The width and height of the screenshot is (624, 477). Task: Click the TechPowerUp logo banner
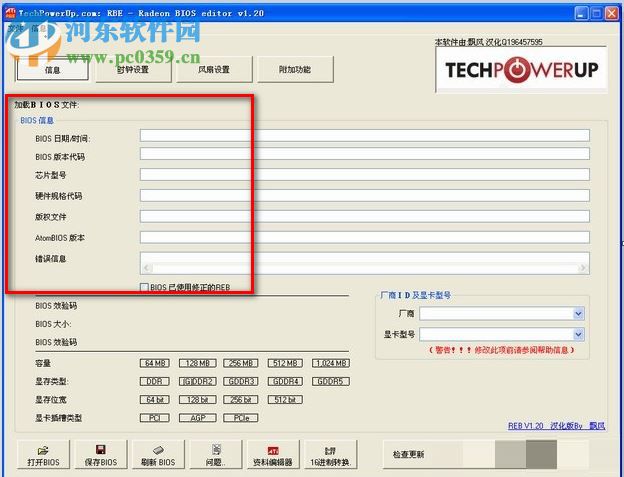pos(521,70)
